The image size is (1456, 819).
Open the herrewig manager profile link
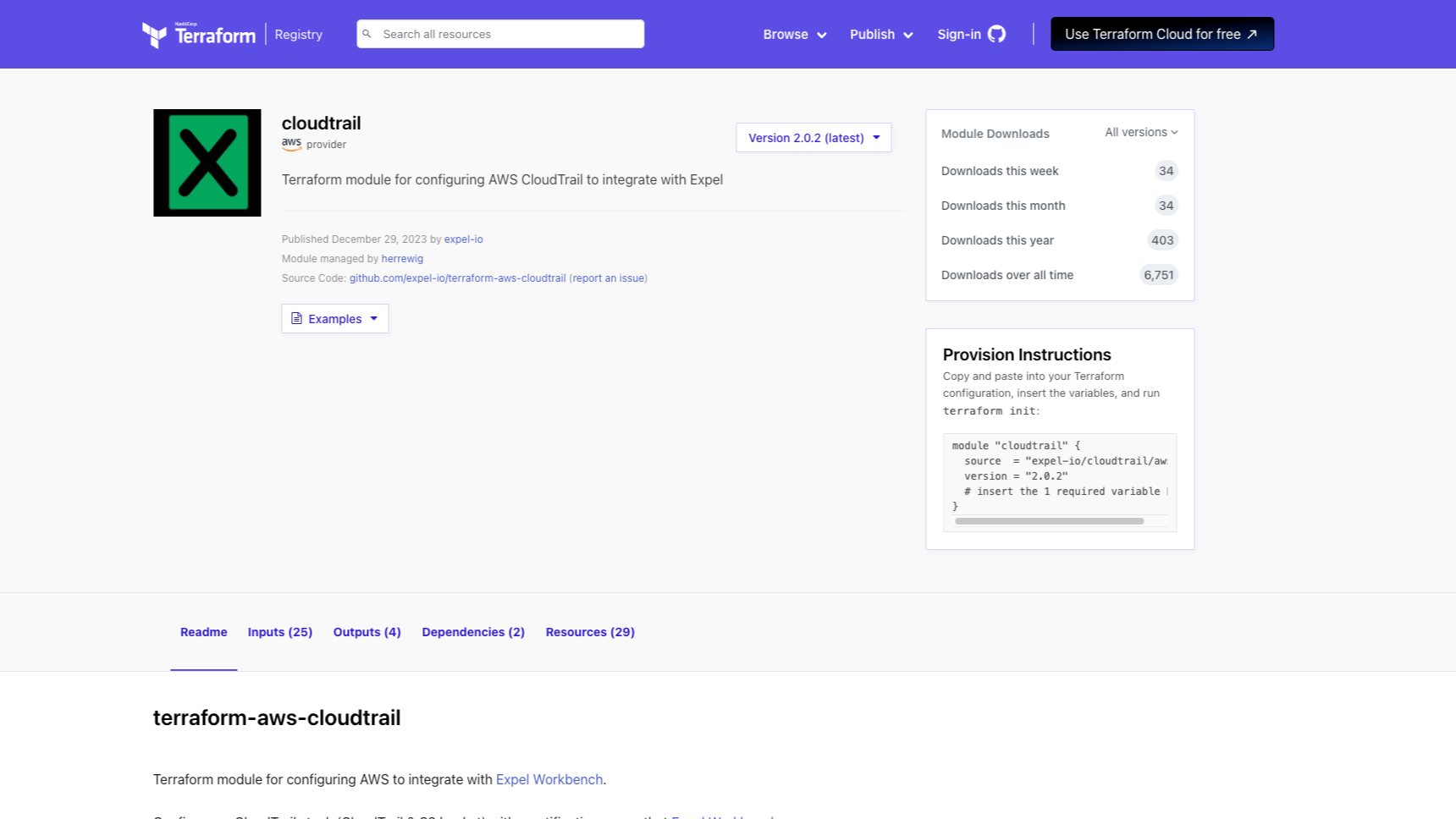click(402, 259)
